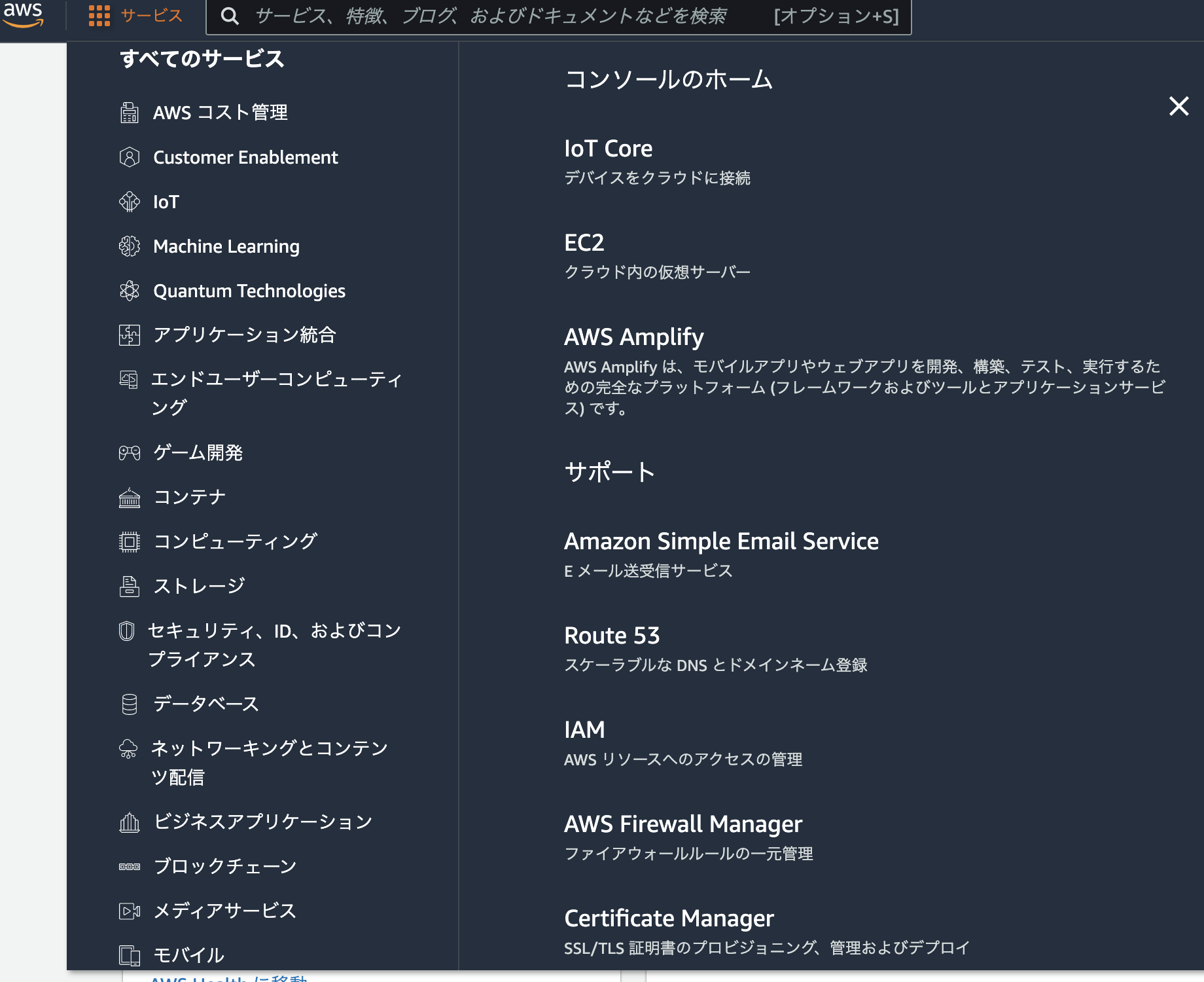
Task: Select コンピューティング category
Action: (236, 542)
